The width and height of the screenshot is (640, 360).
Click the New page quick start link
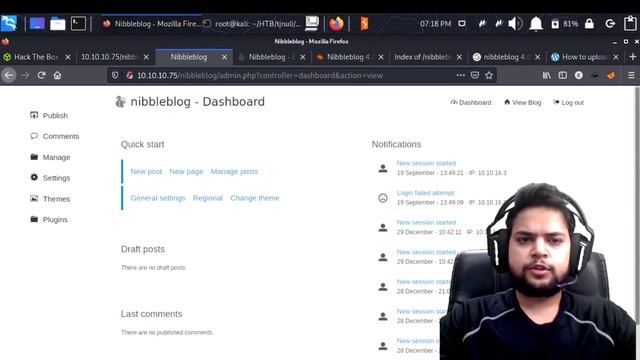point(186,171)
